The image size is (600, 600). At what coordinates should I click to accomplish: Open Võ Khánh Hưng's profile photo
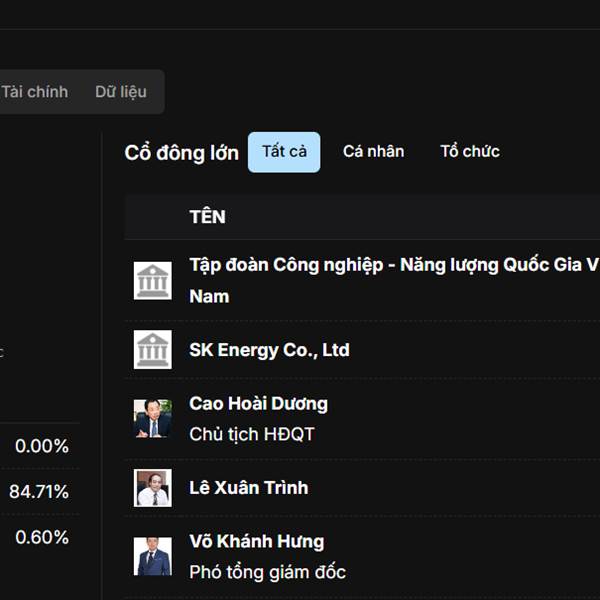(x=153, y=556)
